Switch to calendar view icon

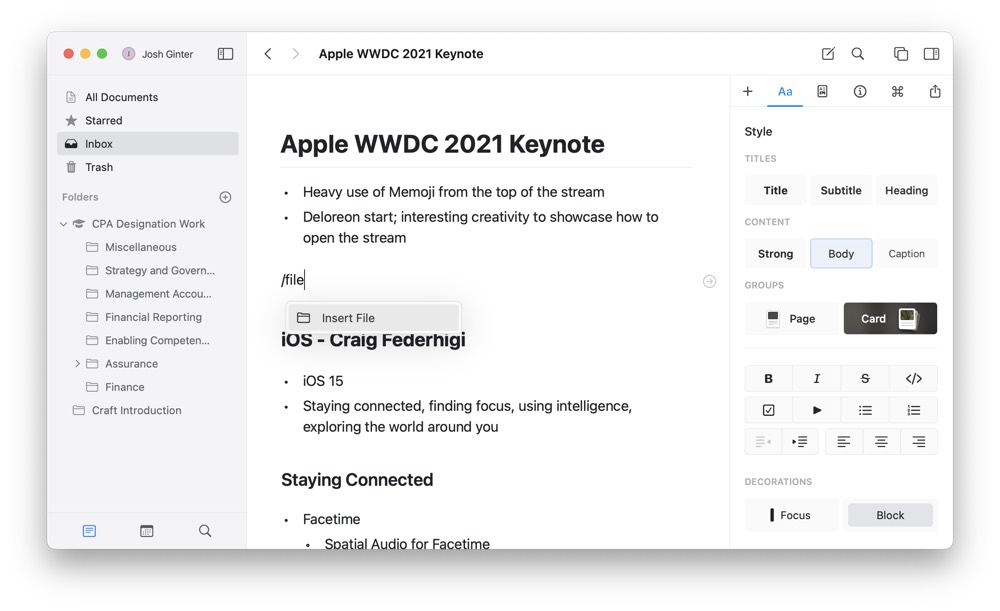point(147,531)
